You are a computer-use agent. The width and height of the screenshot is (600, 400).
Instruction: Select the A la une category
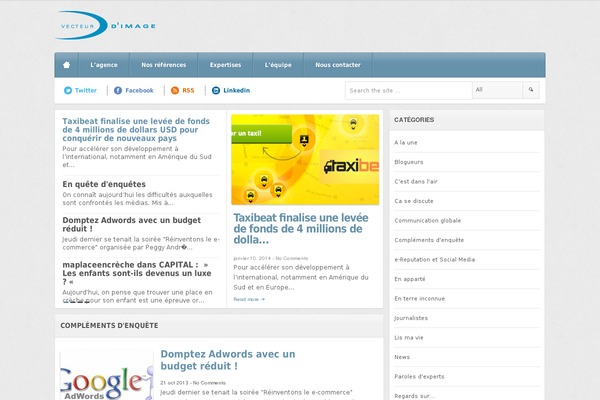[x=406, y=142]
